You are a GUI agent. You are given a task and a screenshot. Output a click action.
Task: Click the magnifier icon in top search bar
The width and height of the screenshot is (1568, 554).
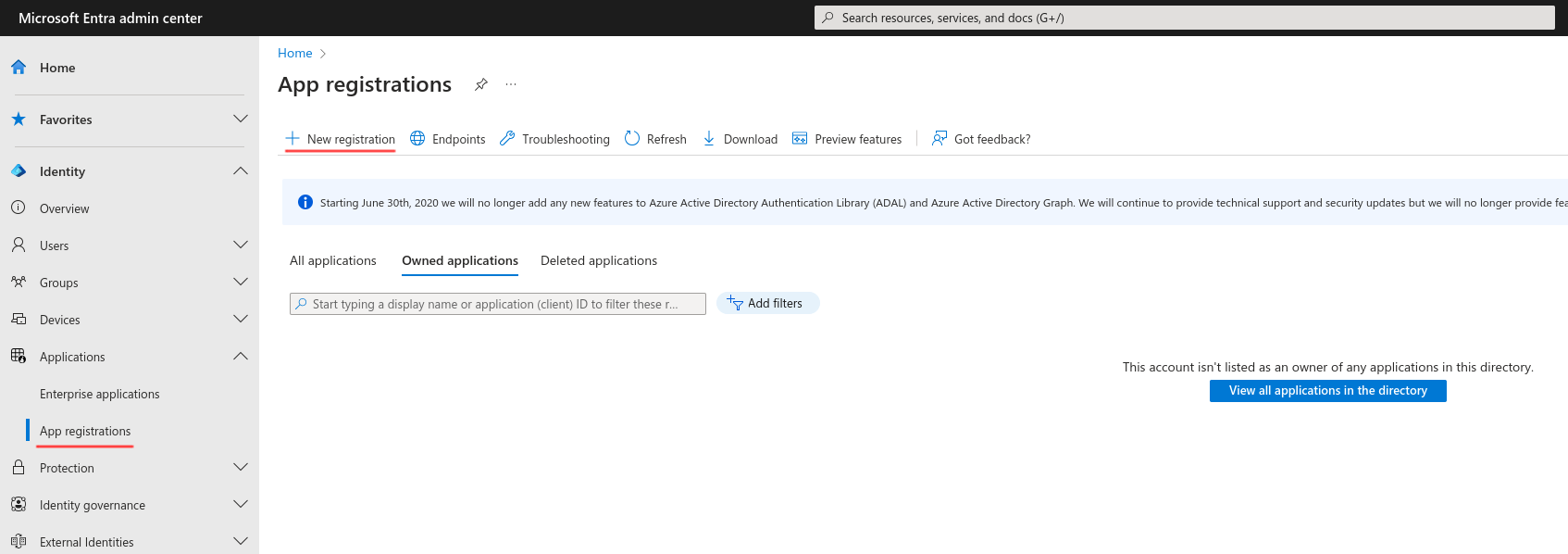click(828, 18)
